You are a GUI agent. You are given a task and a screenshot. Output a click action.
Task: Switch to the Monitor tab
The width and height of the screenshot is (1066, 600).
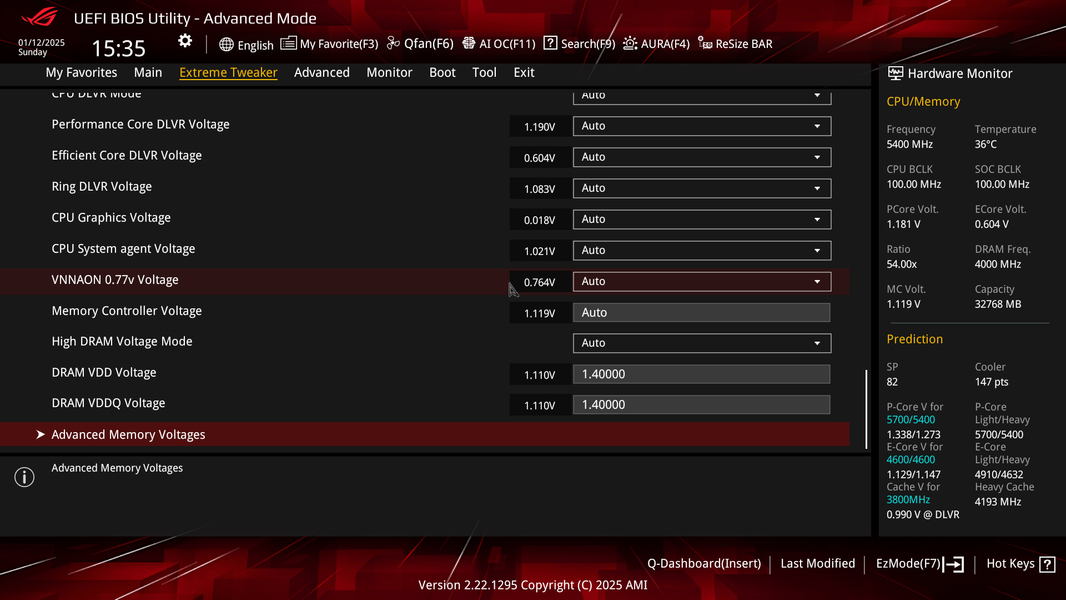389,72
